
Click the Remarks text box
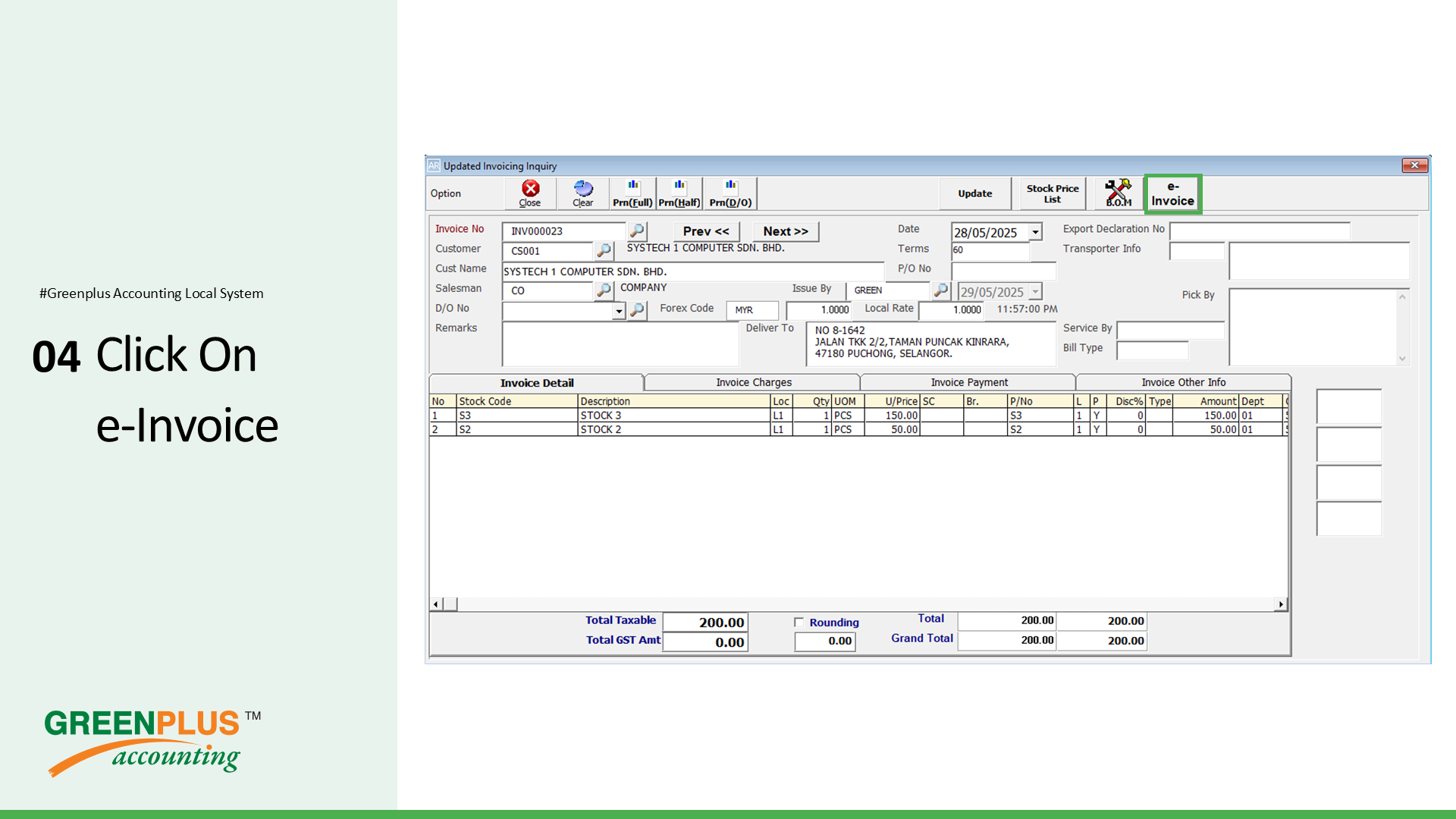click(x=620, y=344)
